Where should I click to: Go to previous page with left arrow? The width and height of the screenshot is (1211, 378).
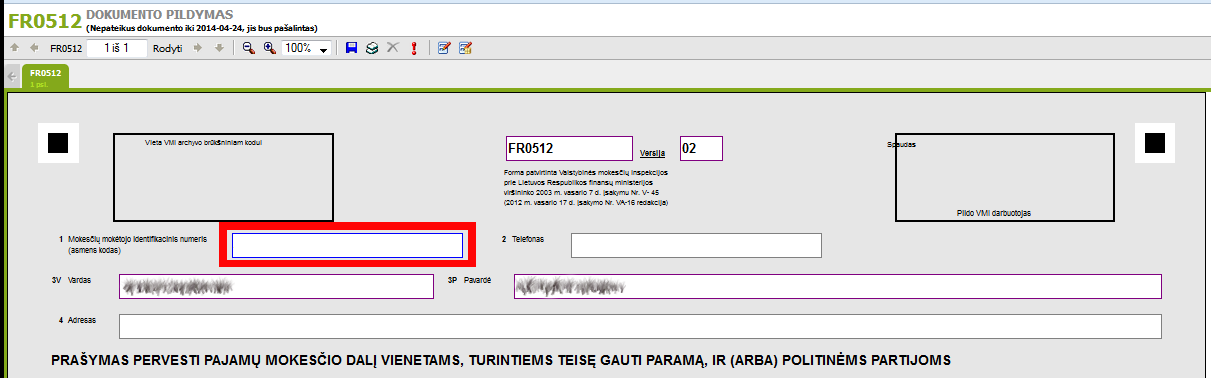coord(34,48)
